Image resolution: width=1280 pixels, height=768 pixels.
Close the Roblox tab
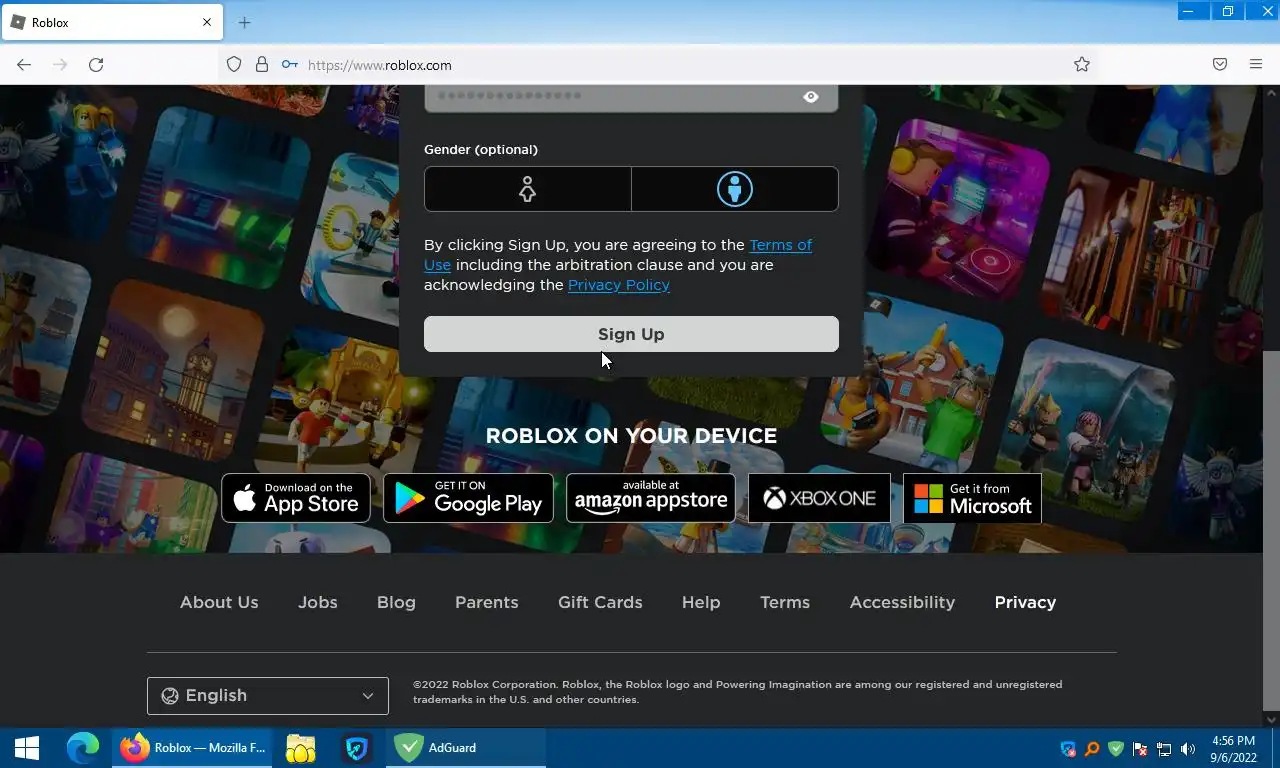207,22
